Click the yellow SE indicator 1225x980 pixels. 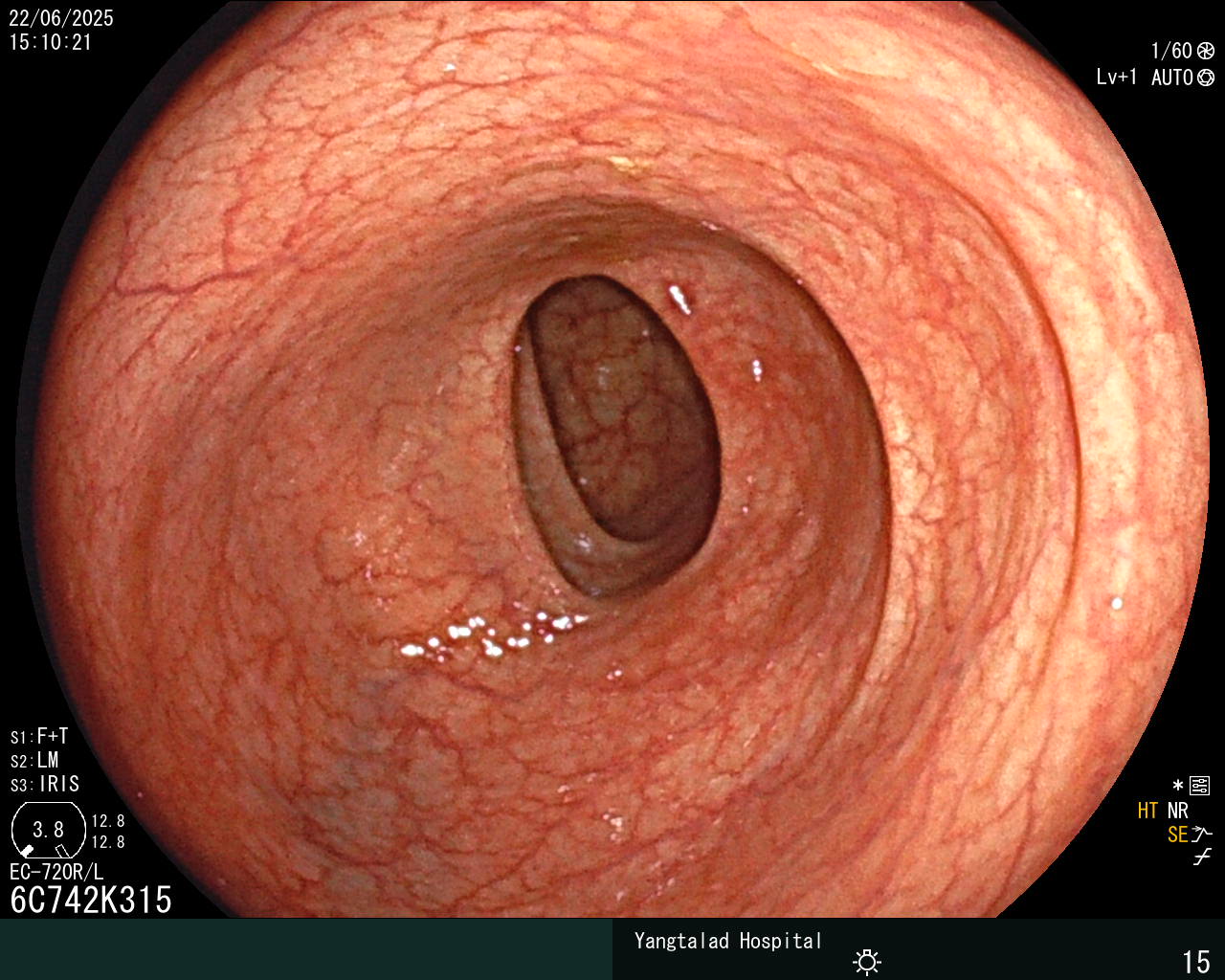[x=1177, y=835]
